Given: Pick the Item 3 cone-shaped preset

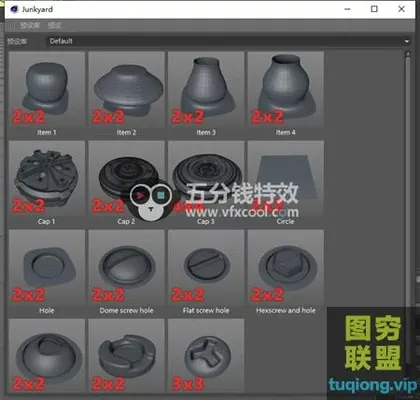Looking at the screenshot, I should click(x=206, y=89).
